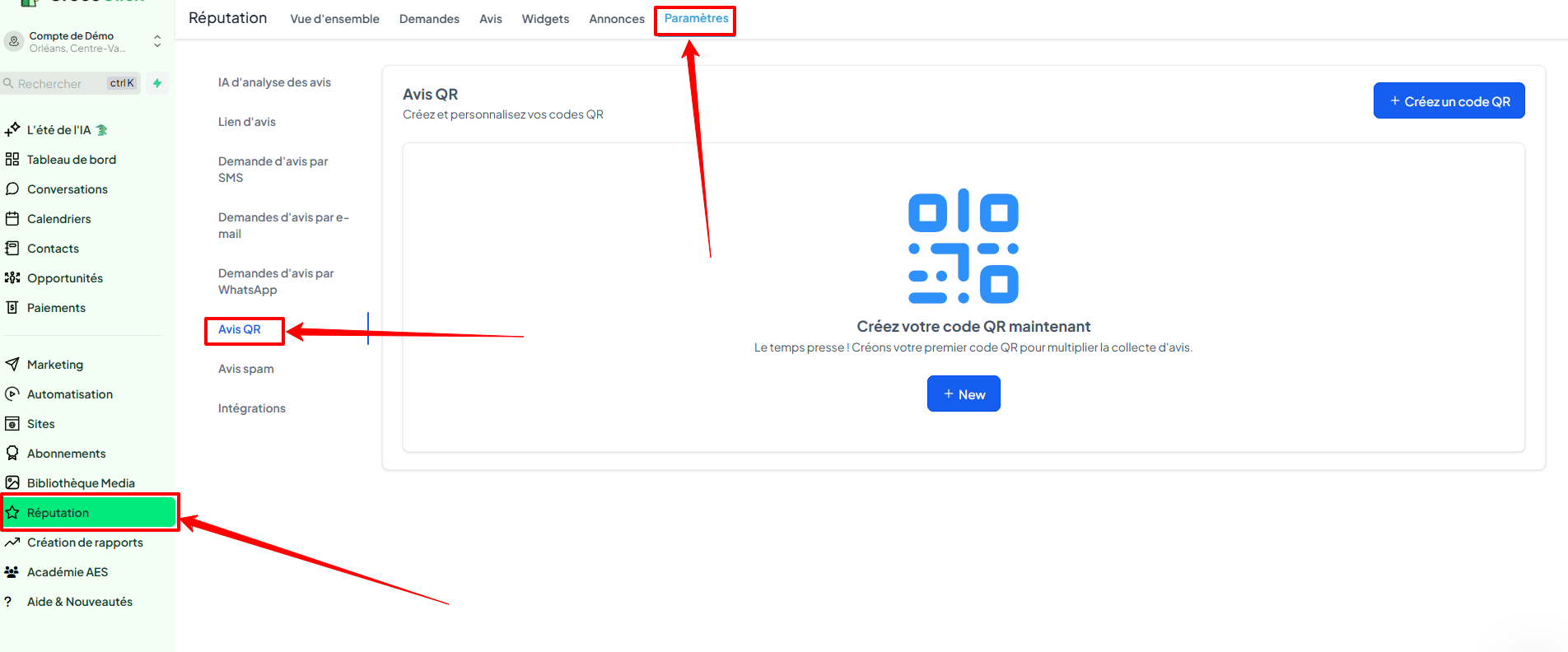The image size is (1568, 652).
Task: Click the 'Le temps presse' description text
Action: pos(973,347)
